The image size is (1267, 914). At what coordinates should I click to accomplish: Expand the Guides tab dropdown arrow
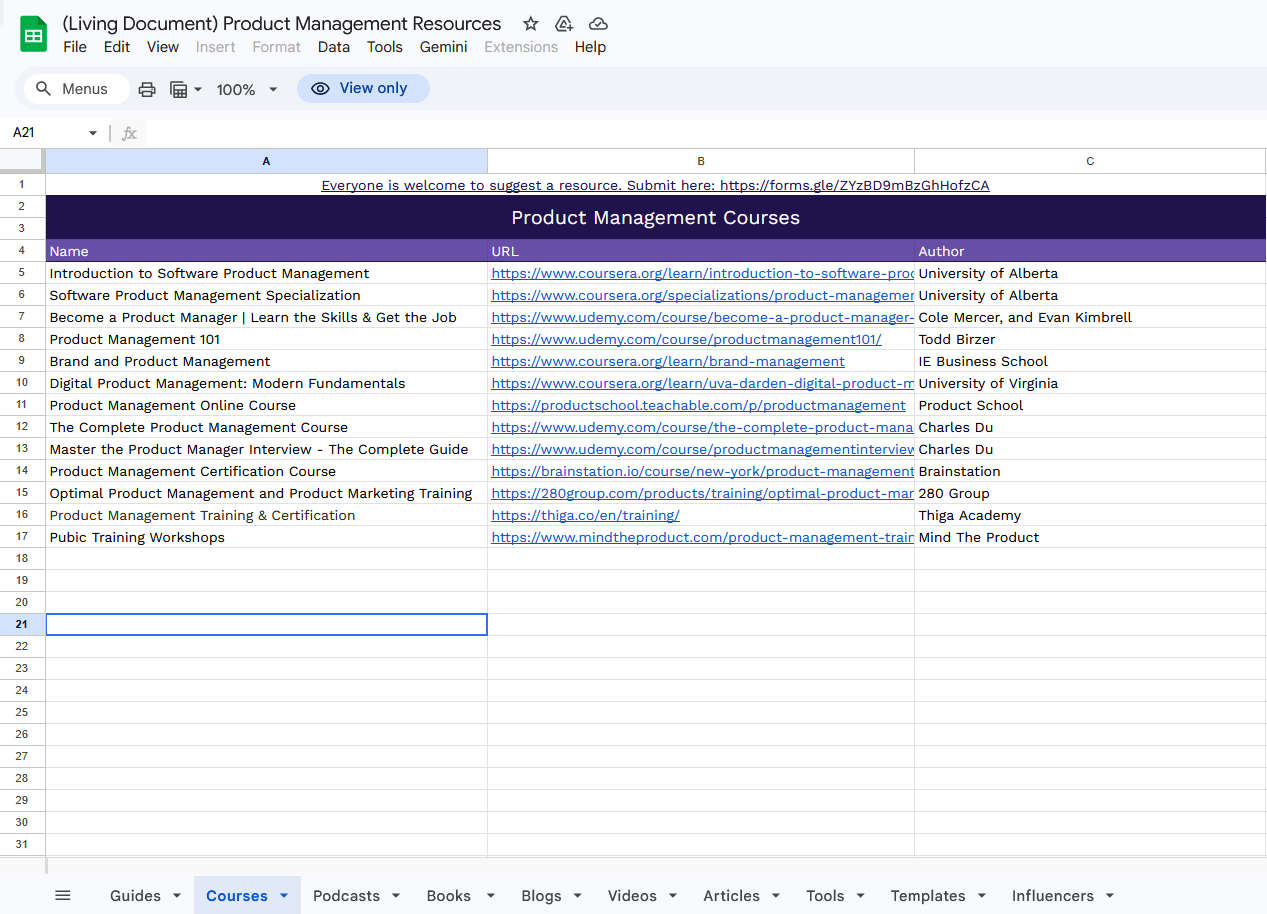(177, 896)
